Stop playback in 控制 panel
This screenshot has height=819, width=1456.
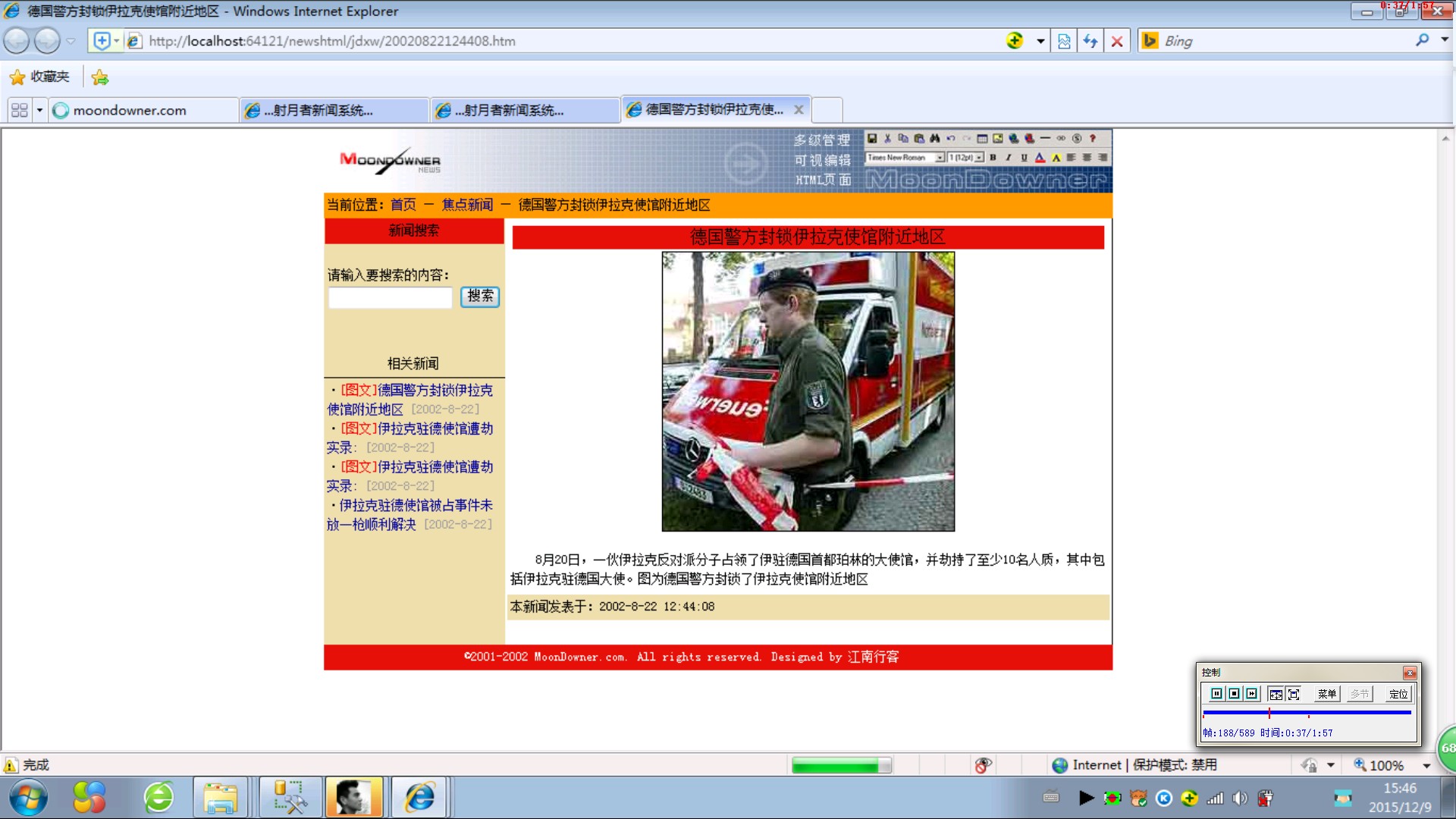point(1234,694)
